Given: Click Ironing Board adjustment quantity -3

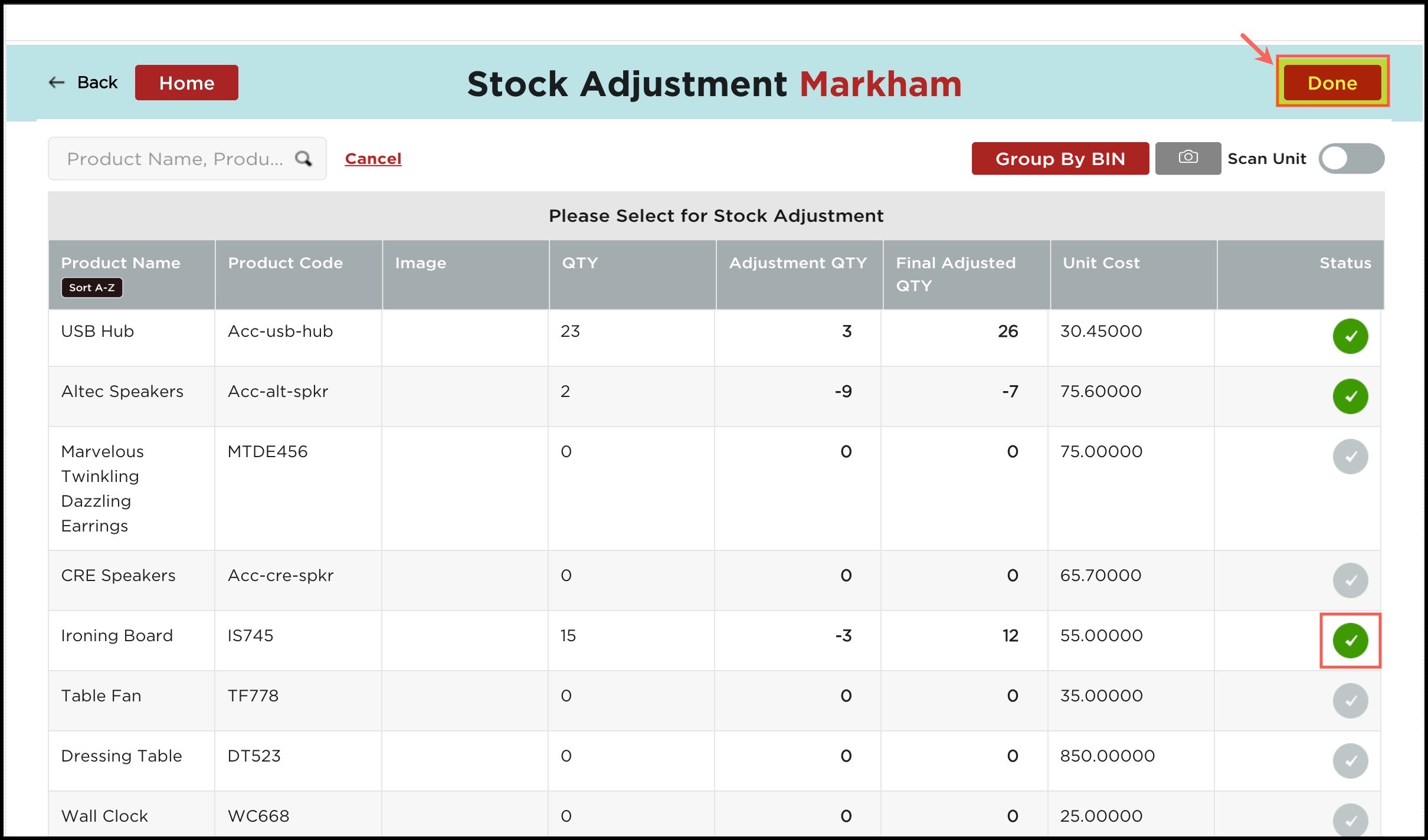Looking at the screenshot, I should tap(843, 636).
